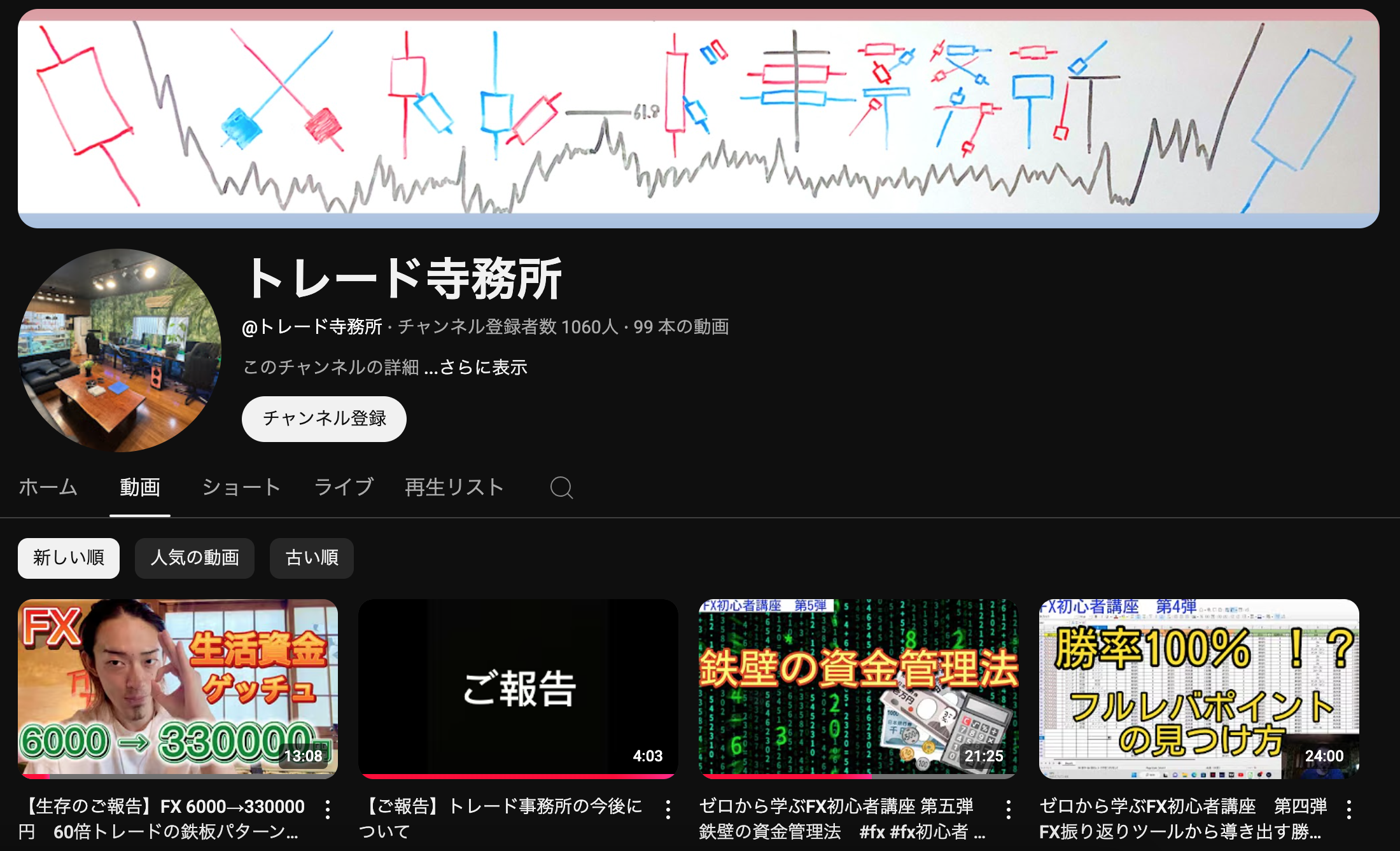Select the 人気の動画 sort chip
The width and height of the screenshot is (1400, 851).
[195, 558]
